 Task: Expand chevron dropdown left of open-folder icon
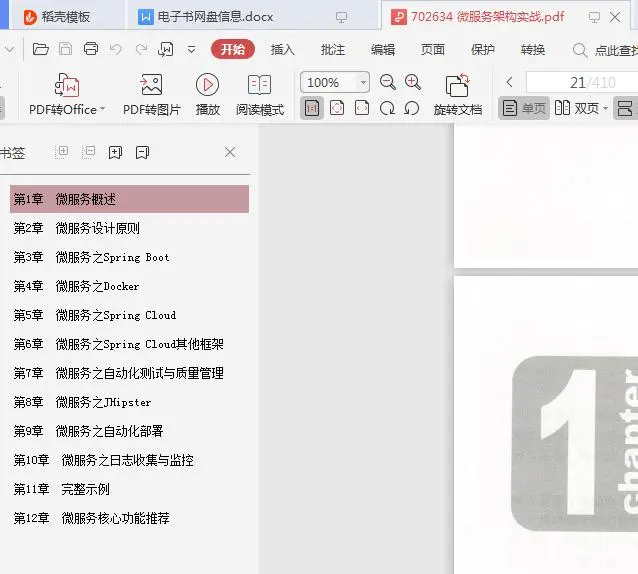click(9, 50)
